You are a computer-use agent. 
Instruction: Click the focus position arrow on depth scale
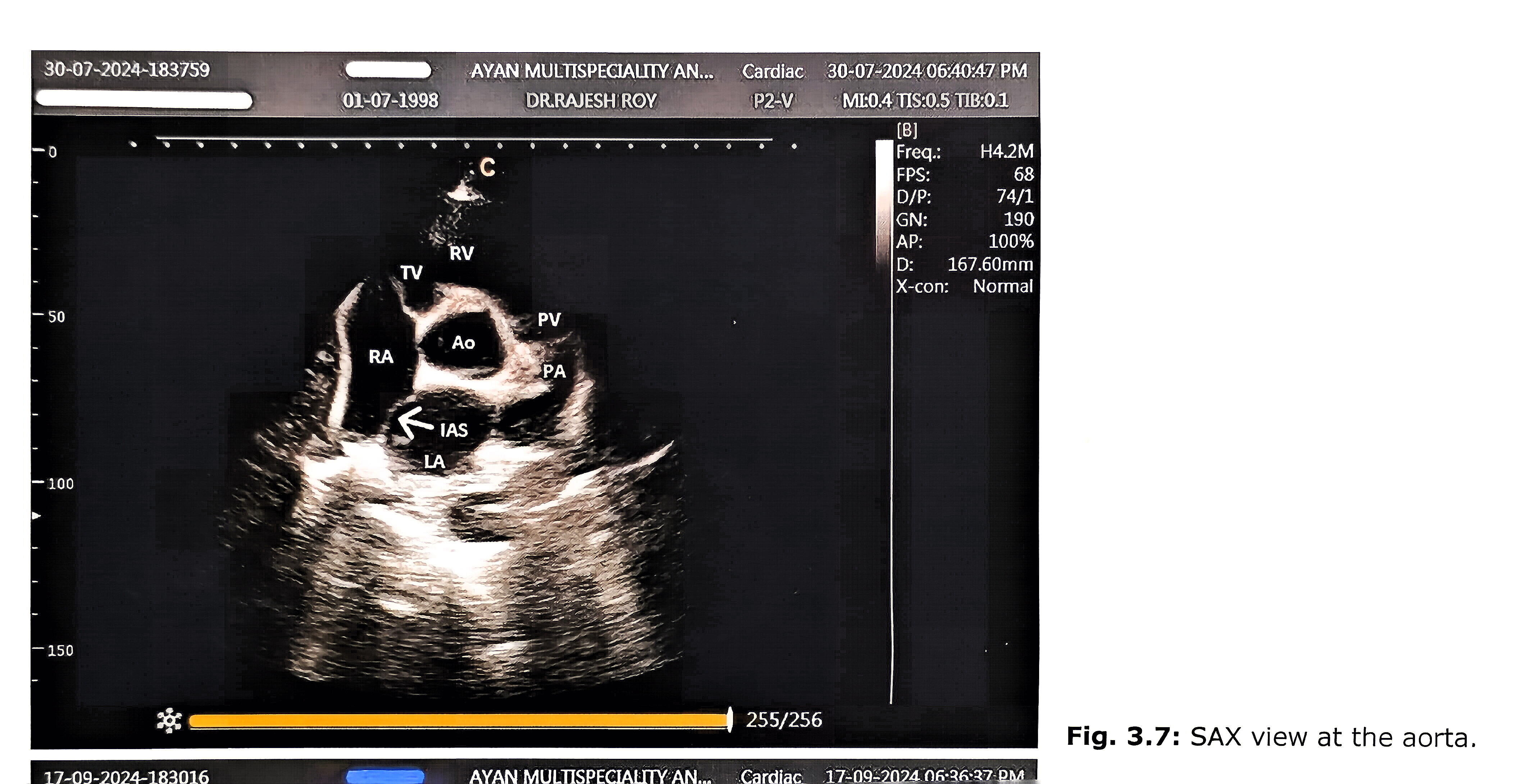tap(36, 516)
